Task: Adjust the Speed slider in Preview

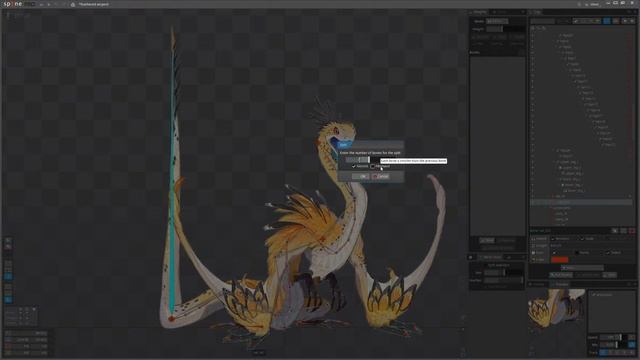Action: [x=613, y=337]
